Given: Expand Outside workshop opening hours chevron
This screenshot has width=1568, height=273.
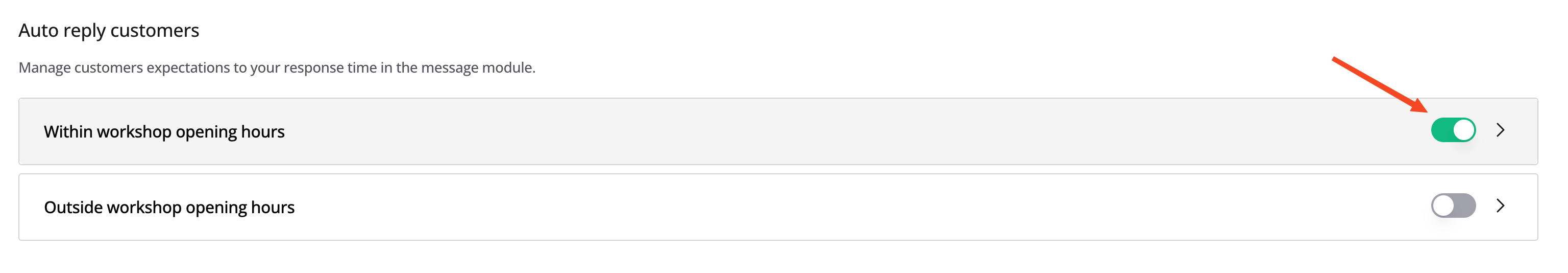Looking at the screenshot, I should [x=1500, y=206].
